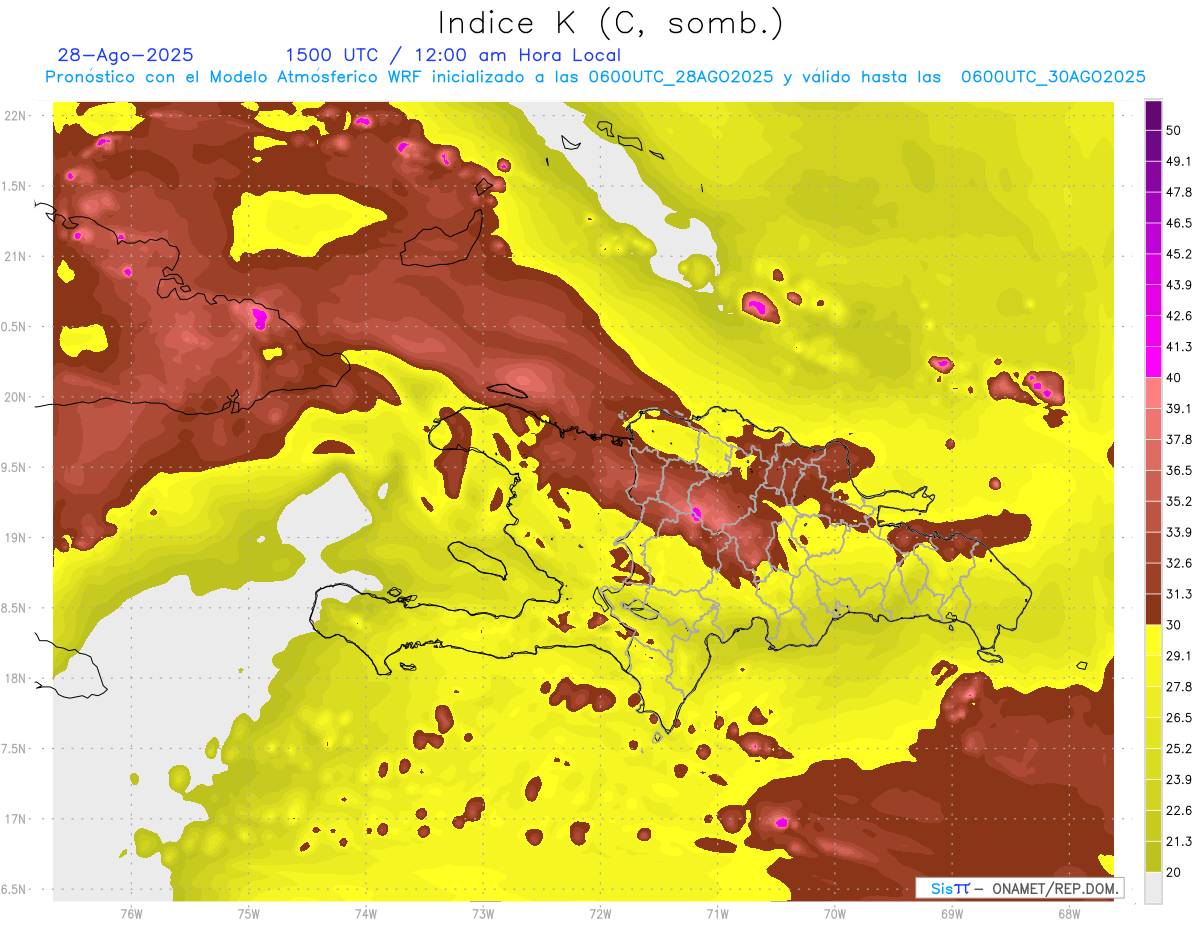Click the "7.5N" latitude label
The width and height of the screenshot is (1200, 927).
(x=15, y=748)
